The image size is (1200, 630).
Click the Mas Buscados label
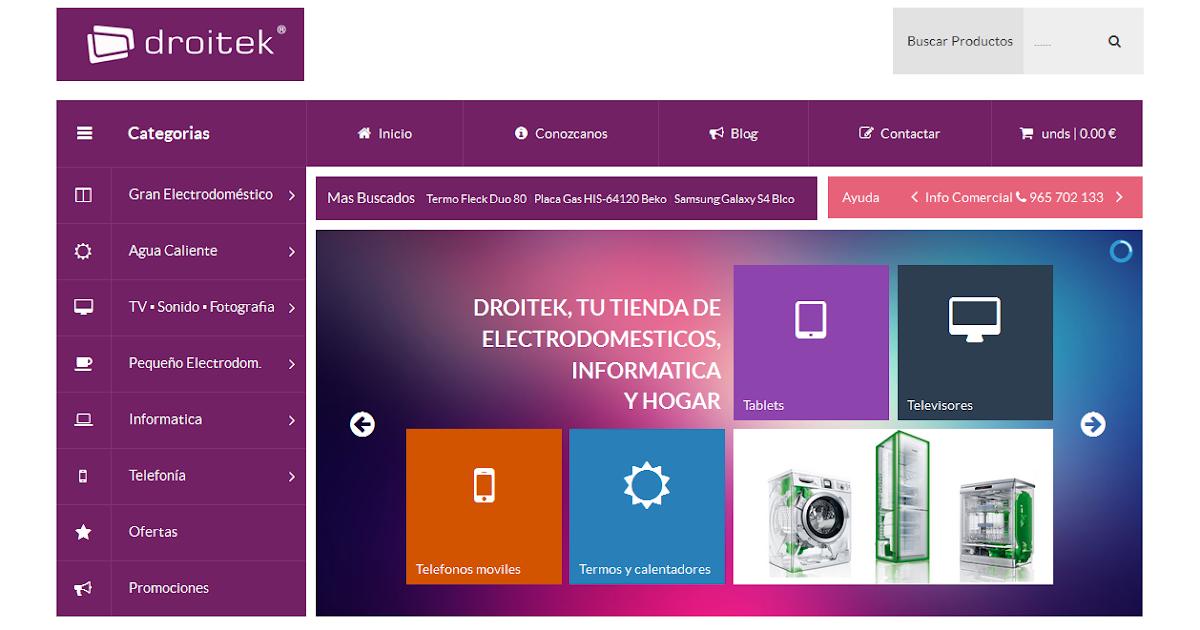[371, 198]
